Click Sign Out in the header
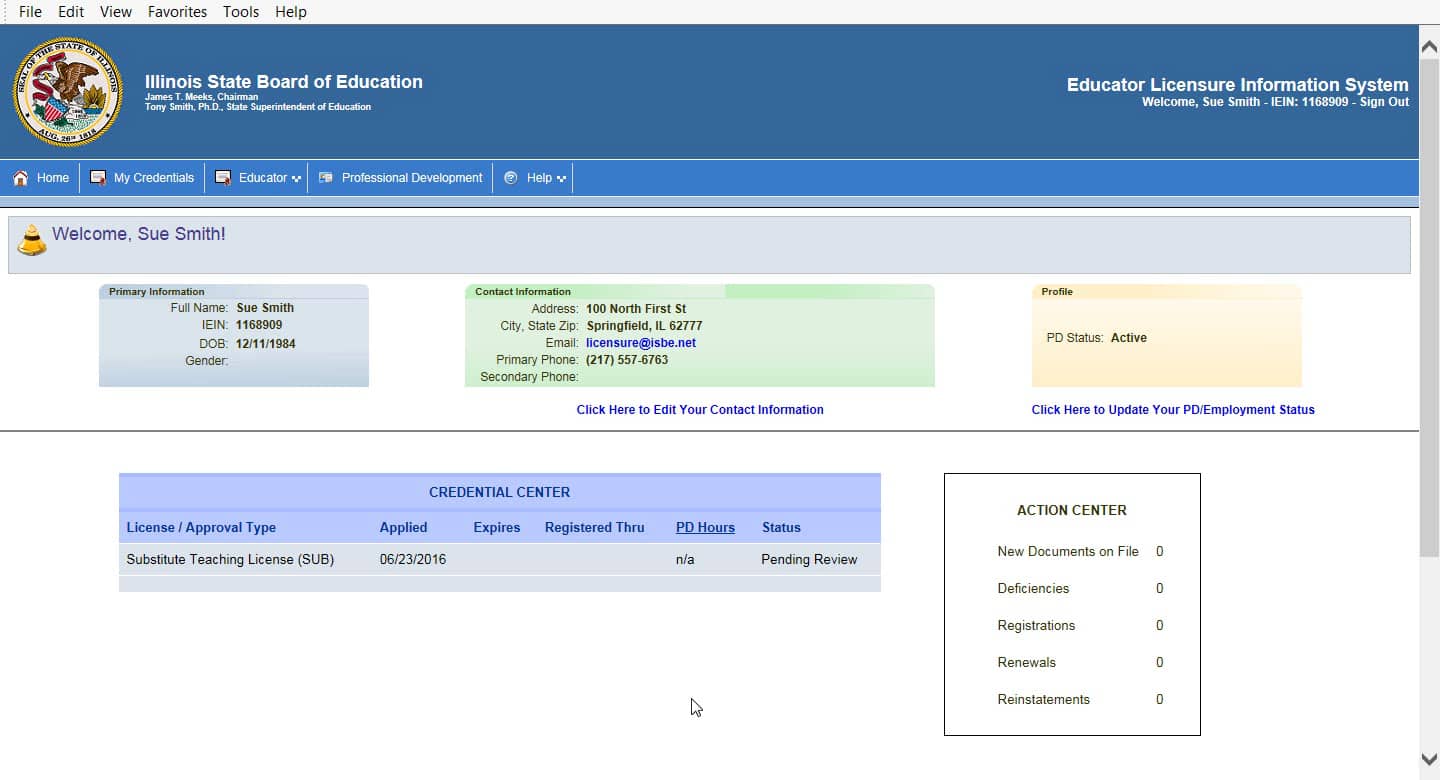Image resolution: width=1440 pixels, height=780 pixels. click(x=1384, y=102)
